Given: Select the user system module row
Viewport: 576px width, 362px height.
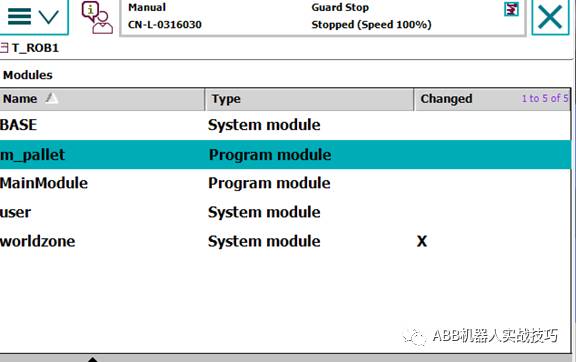Looking at the screenshot, I should click(285, 212).
